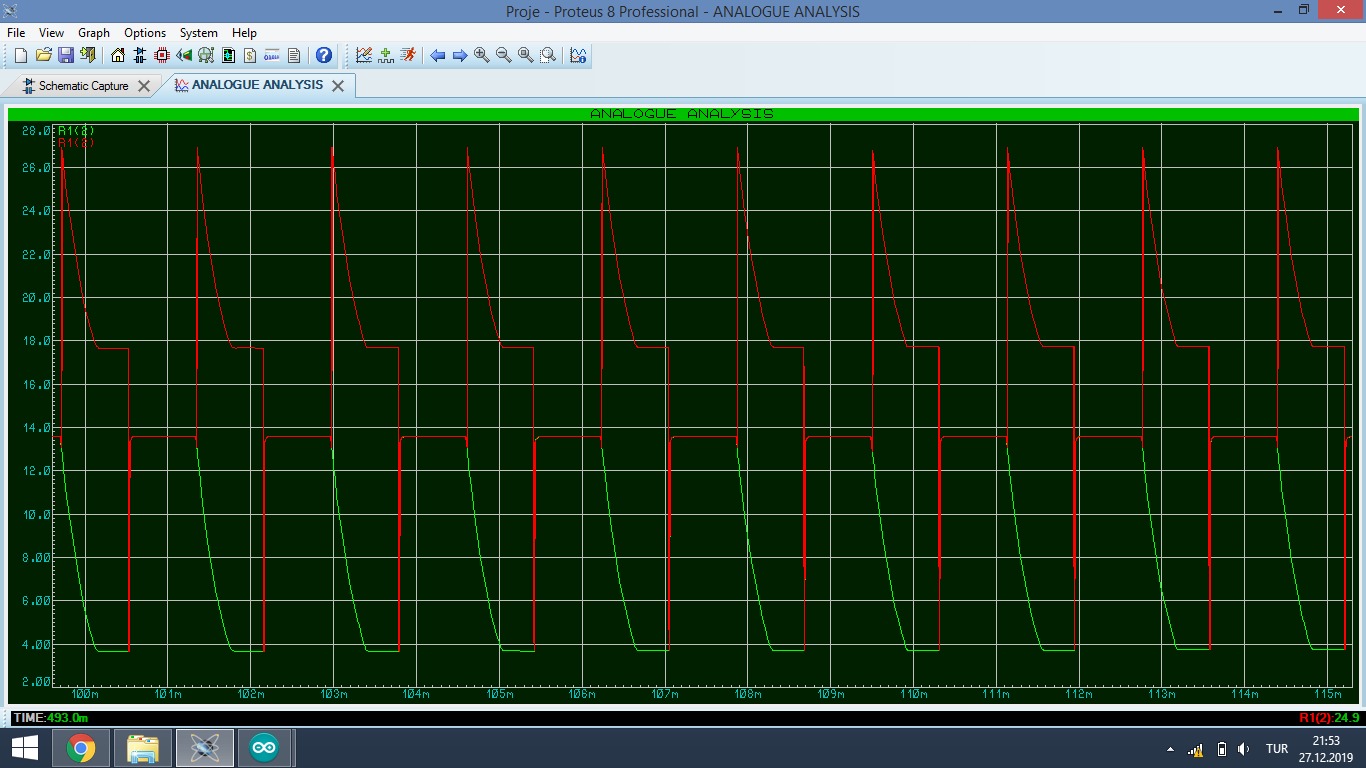Save the project with the floppy disk icon
Viewport: 1366px width, 768px height.
tap(65, 56)
